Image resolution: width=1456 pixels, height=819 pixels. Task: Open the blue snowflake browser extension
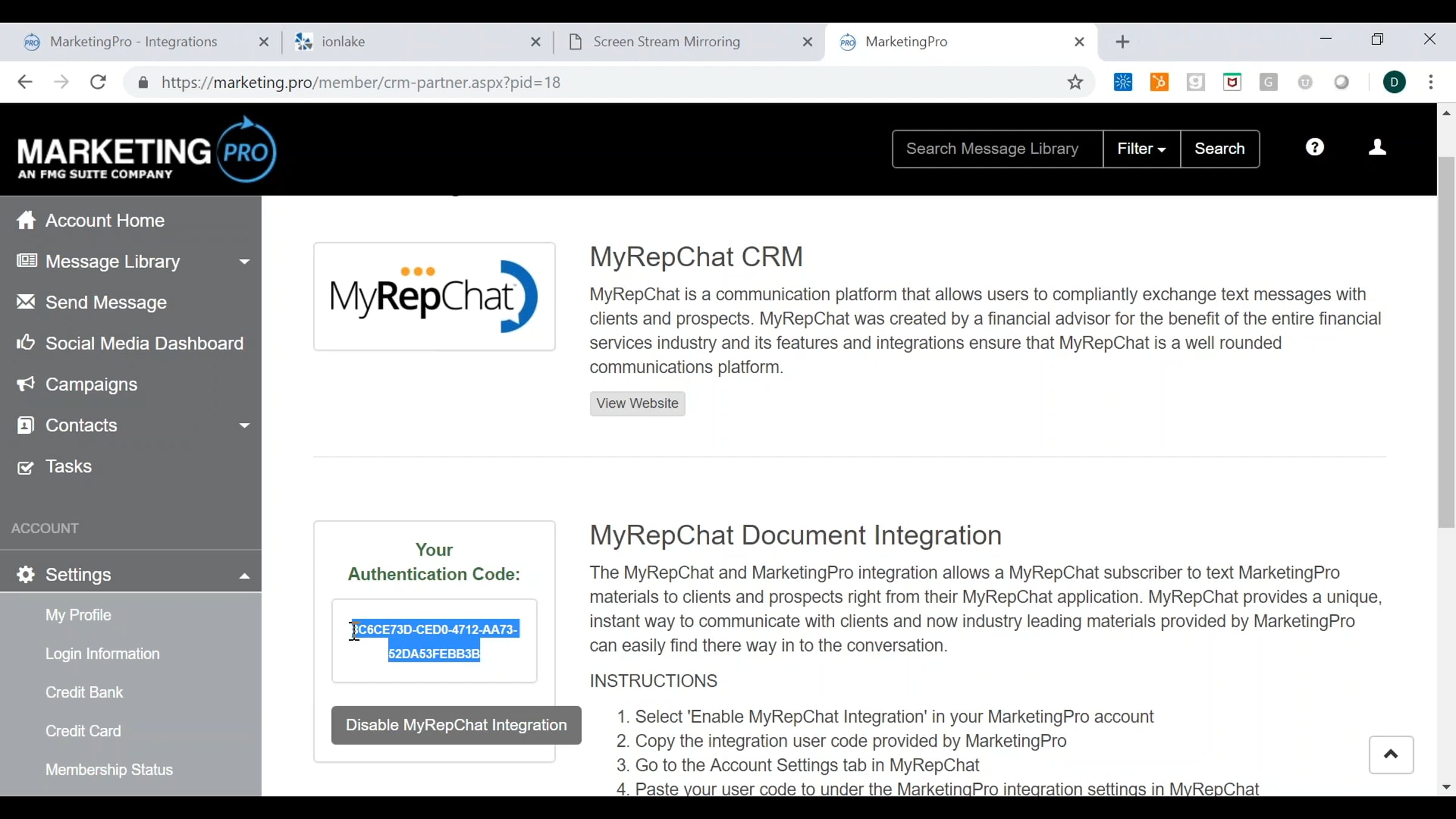click(x=1123, y=82)
